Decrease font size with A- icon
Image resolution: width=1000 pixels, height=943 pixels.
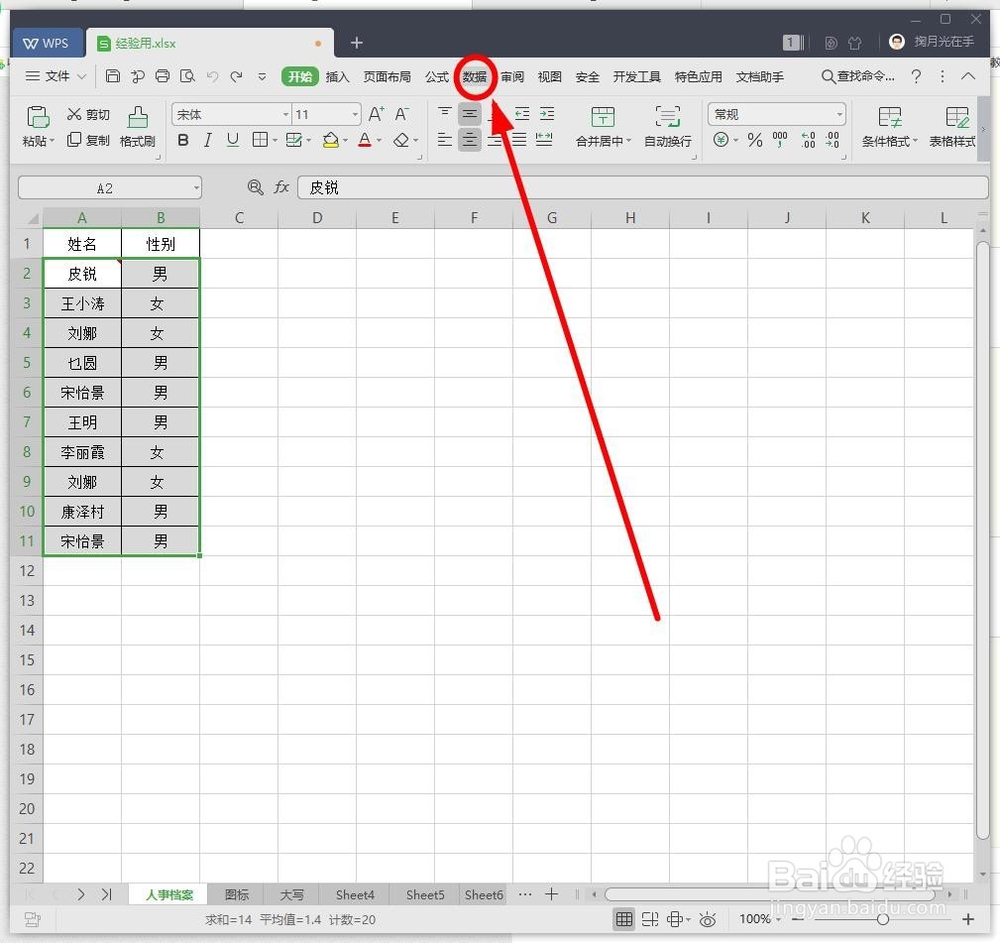(402, 114)
